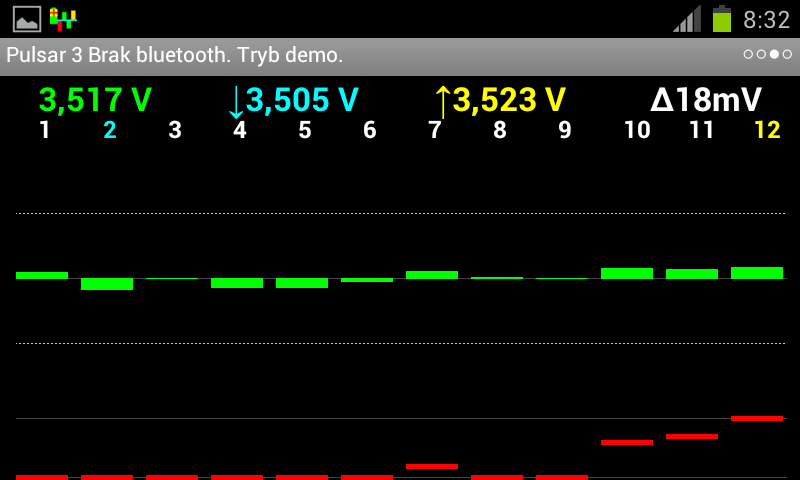Tap red balancer bar under cell 11
This screenshot has height=480, width=800.
692,437
